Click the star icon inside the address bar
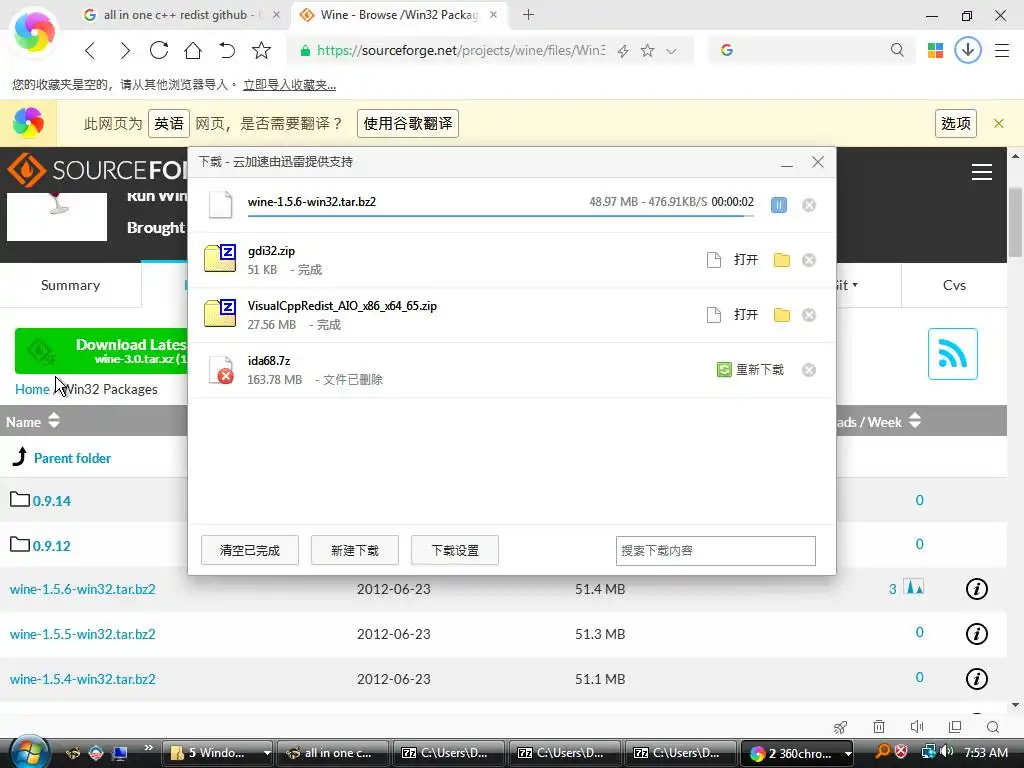Viewport: 1024px width, 768px height. pyautogui.click(x=647, y=50)
